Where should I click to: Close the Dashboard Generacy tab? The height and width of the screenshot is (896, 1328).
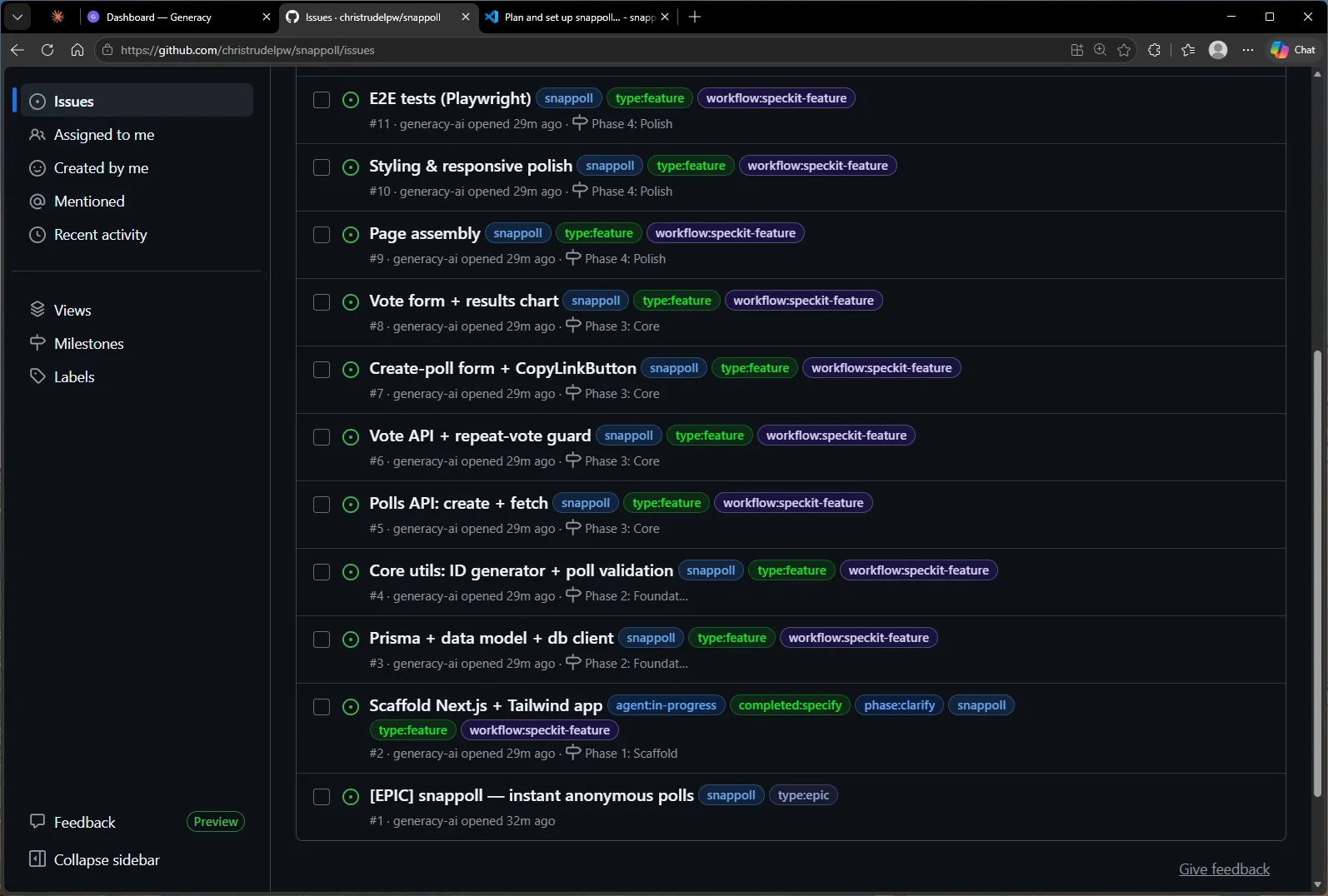(x=267, y=17)
